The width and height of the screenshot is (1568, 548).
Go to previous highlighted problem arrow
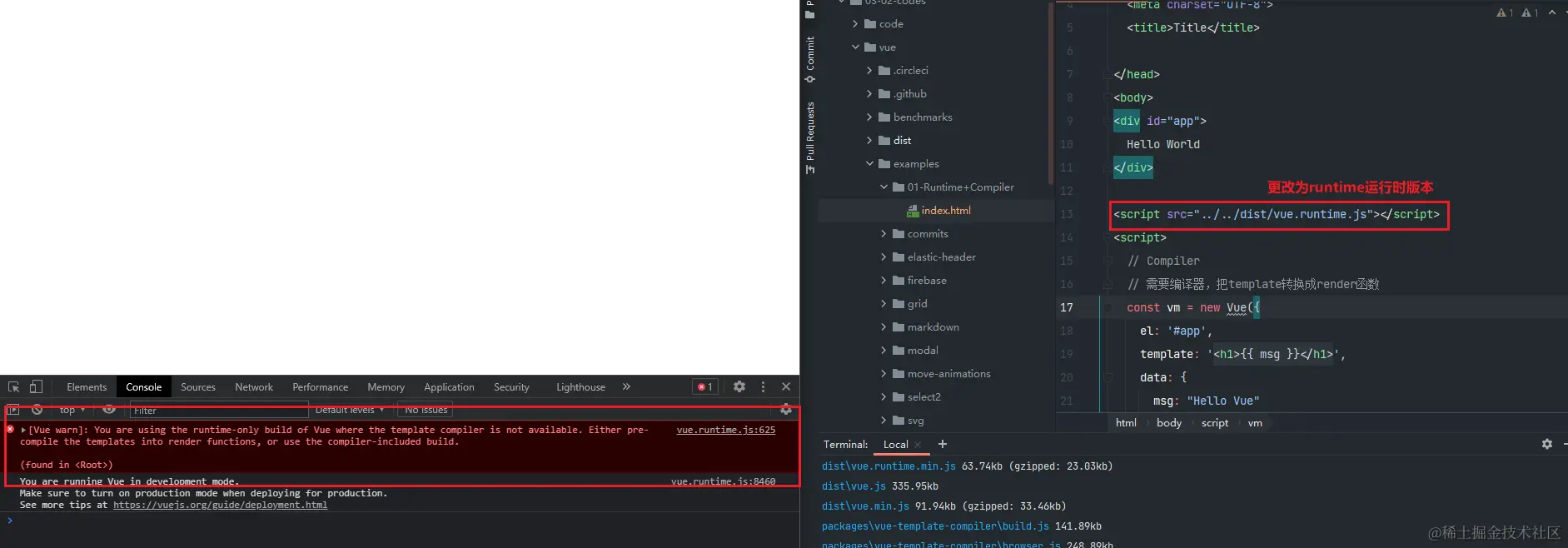click(x=1551, y=12)
